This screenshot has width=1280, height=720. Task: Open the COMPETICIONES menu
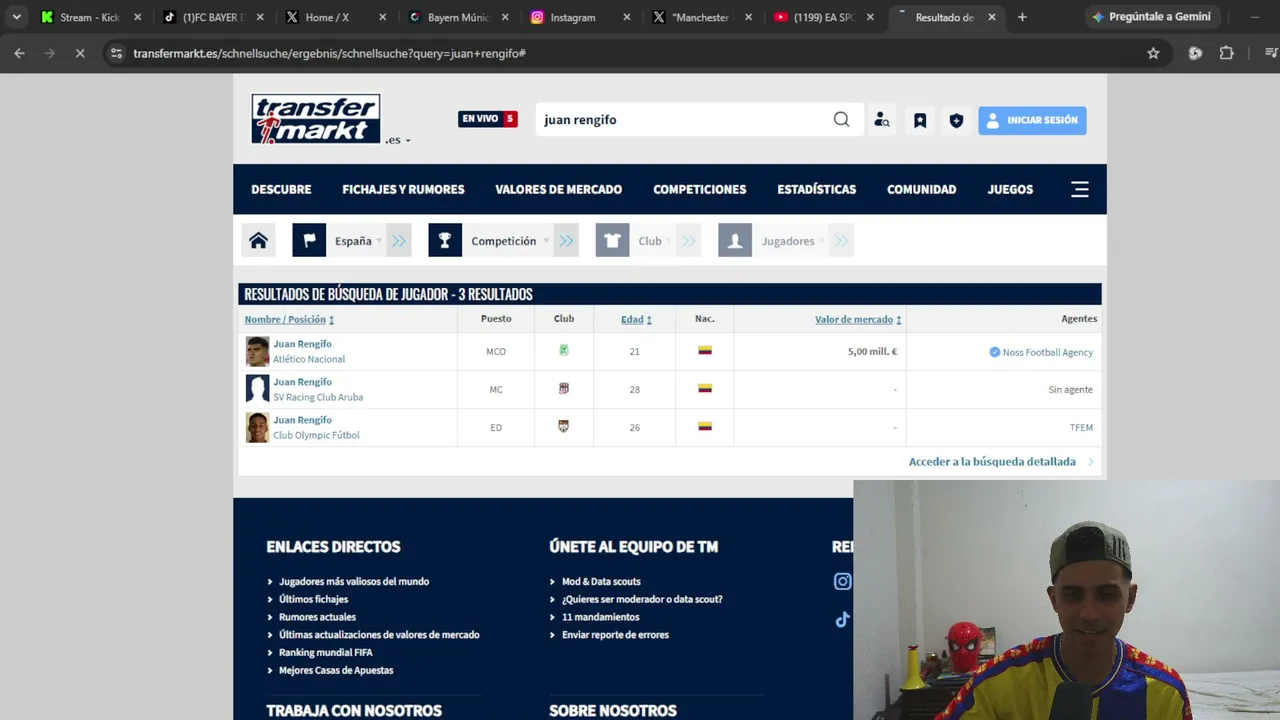pyautogui.click(x=699, y=189)
